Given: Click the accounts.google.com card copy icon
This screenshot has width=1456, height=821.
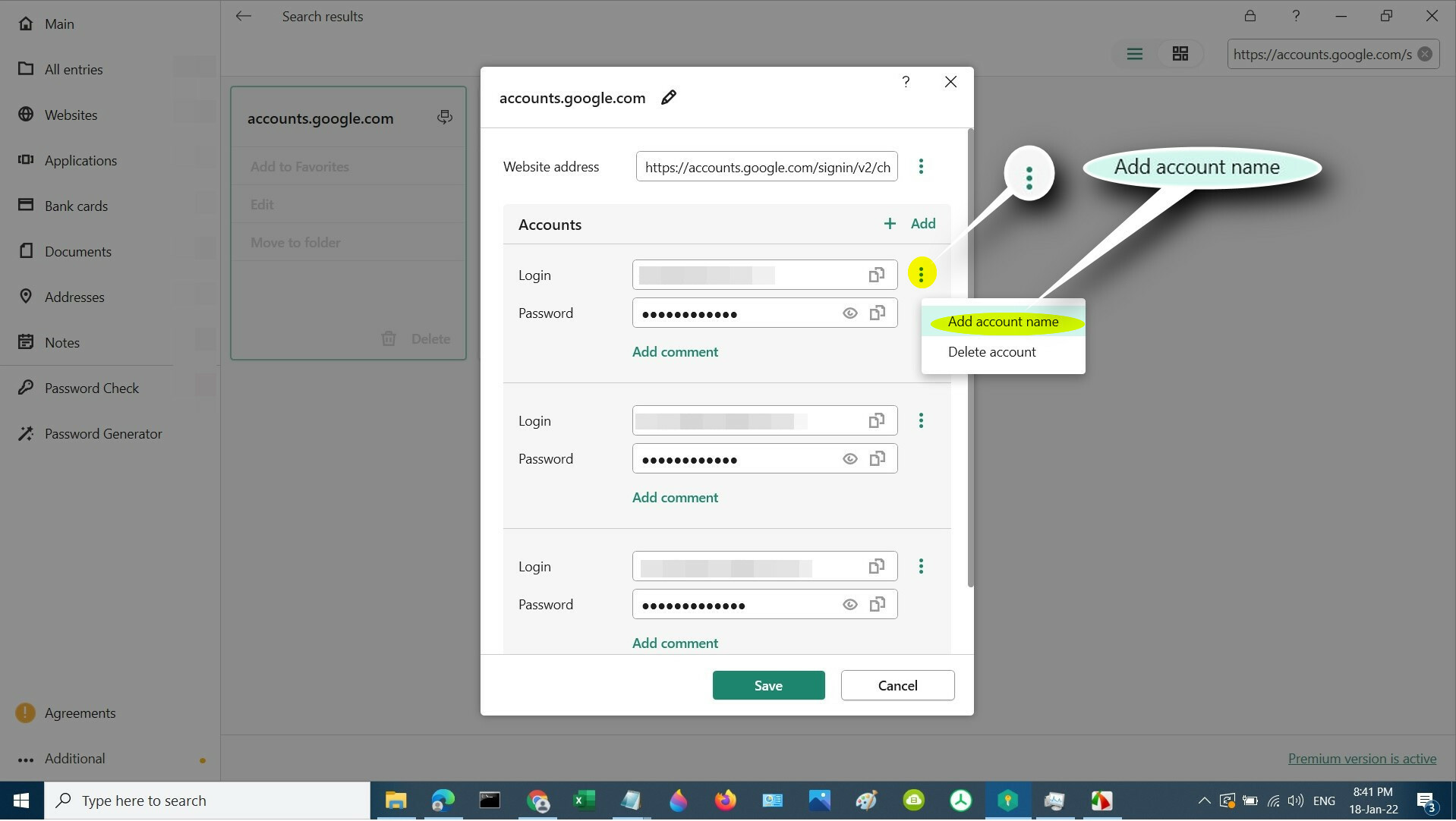Looking at the screenshot, I should [x=444, y=117].
